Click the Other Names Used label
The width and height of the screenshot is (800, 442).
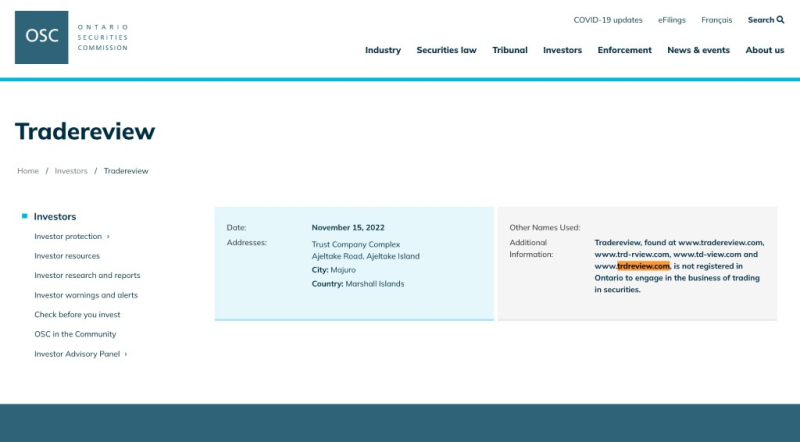544,228
